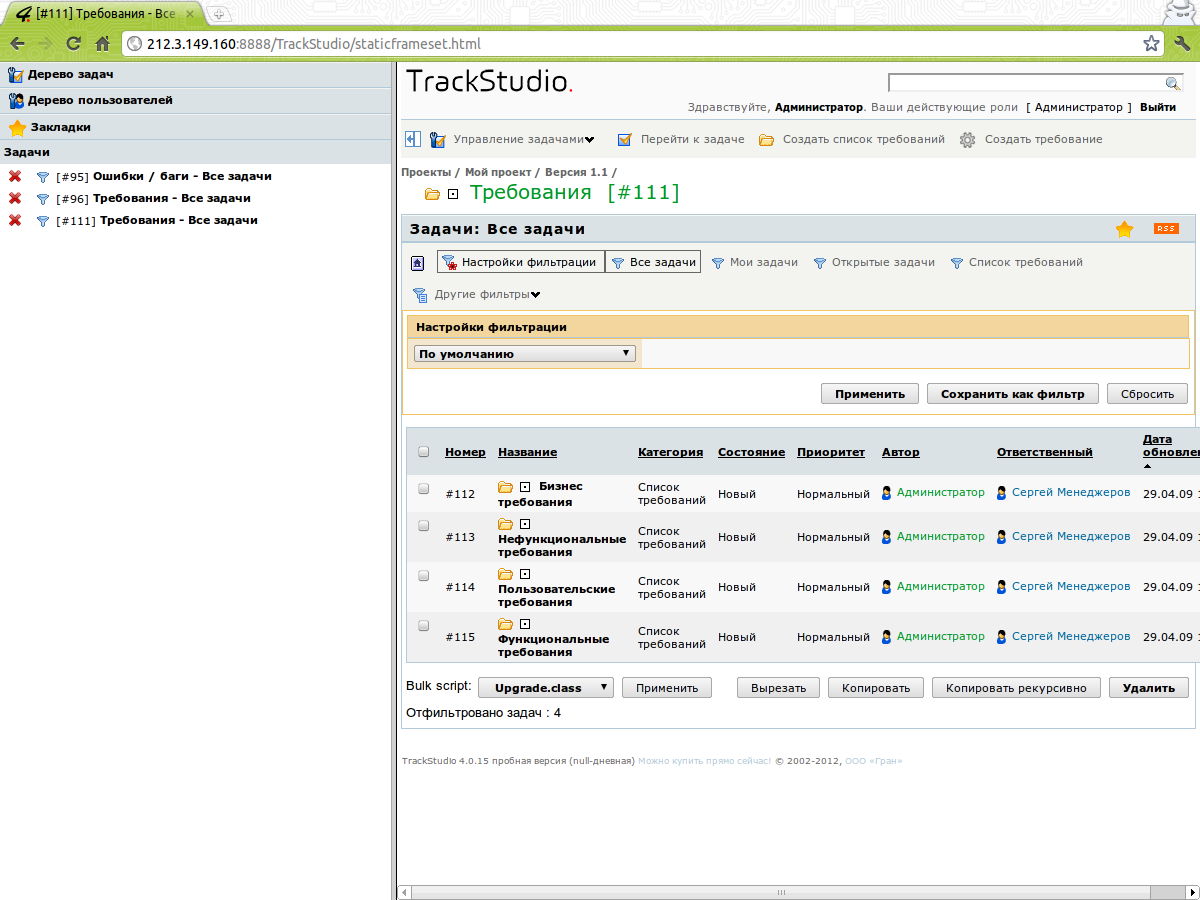Expand subtasks of Функциональные требования

pyautogui.click(x=525, y=624)
